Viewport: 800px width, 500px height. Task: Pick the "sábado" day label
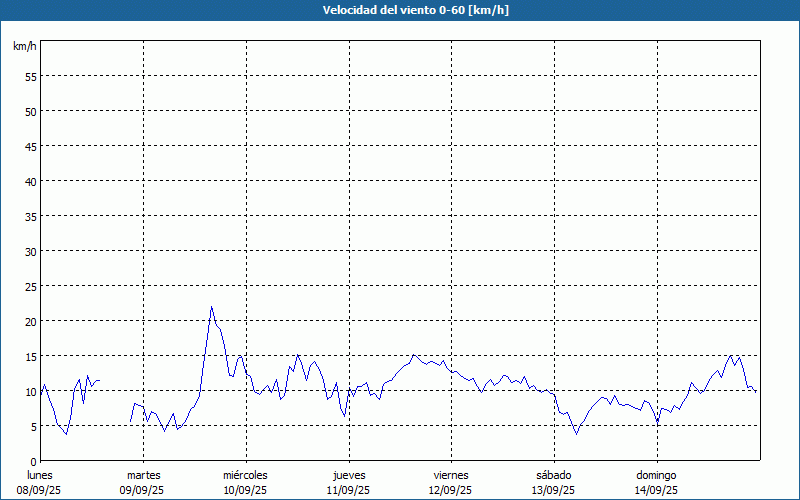553,475
